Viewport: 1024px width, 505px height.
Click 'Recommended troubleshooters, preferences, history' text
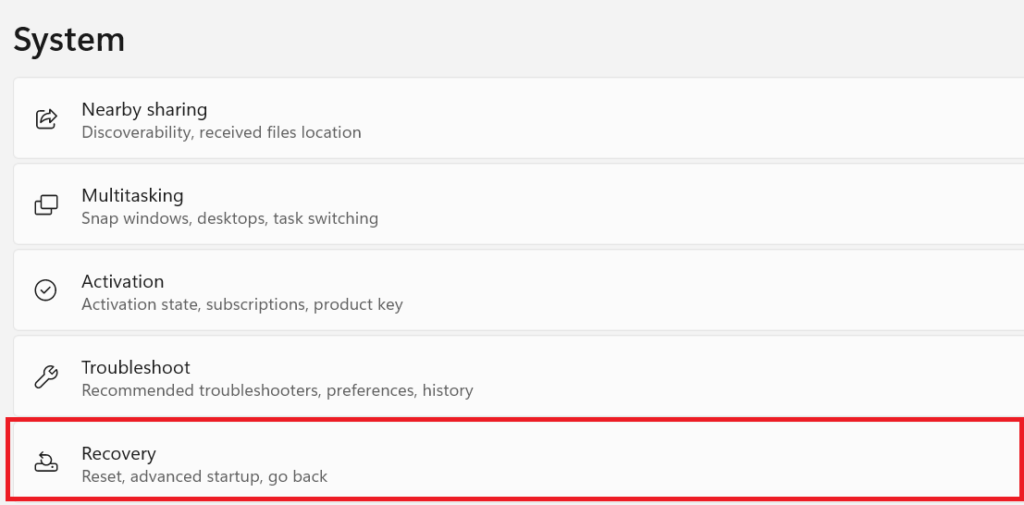pos(277,390)
